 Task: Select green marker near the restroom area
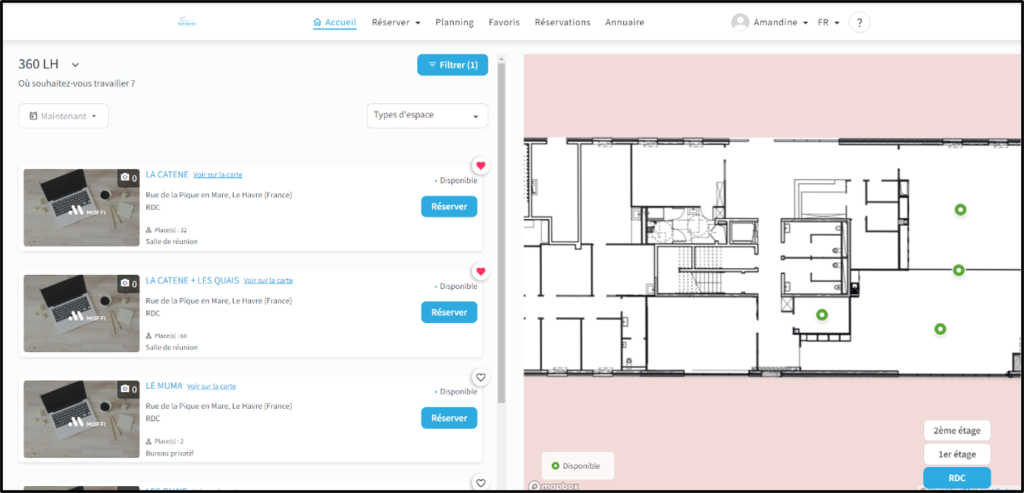pyautogui.click(x=822, y=315)
